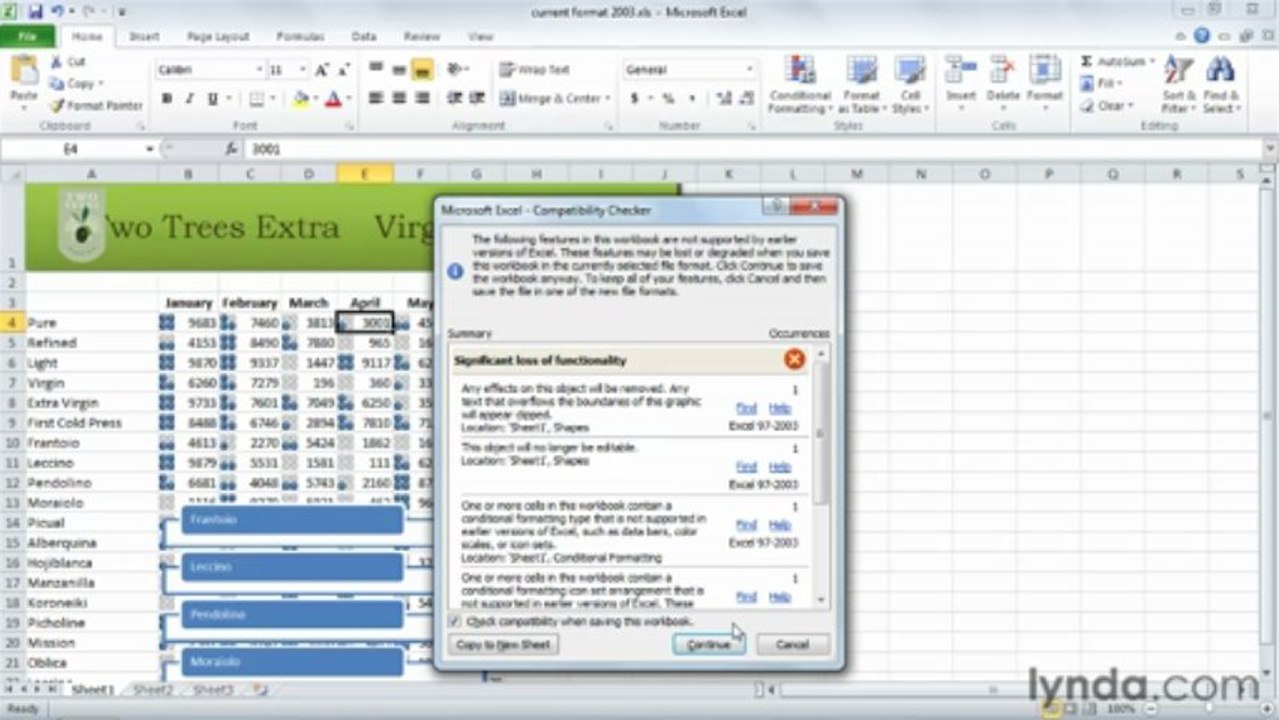
Task: Apply the red Font Color
Action: (x=332, y=99)
